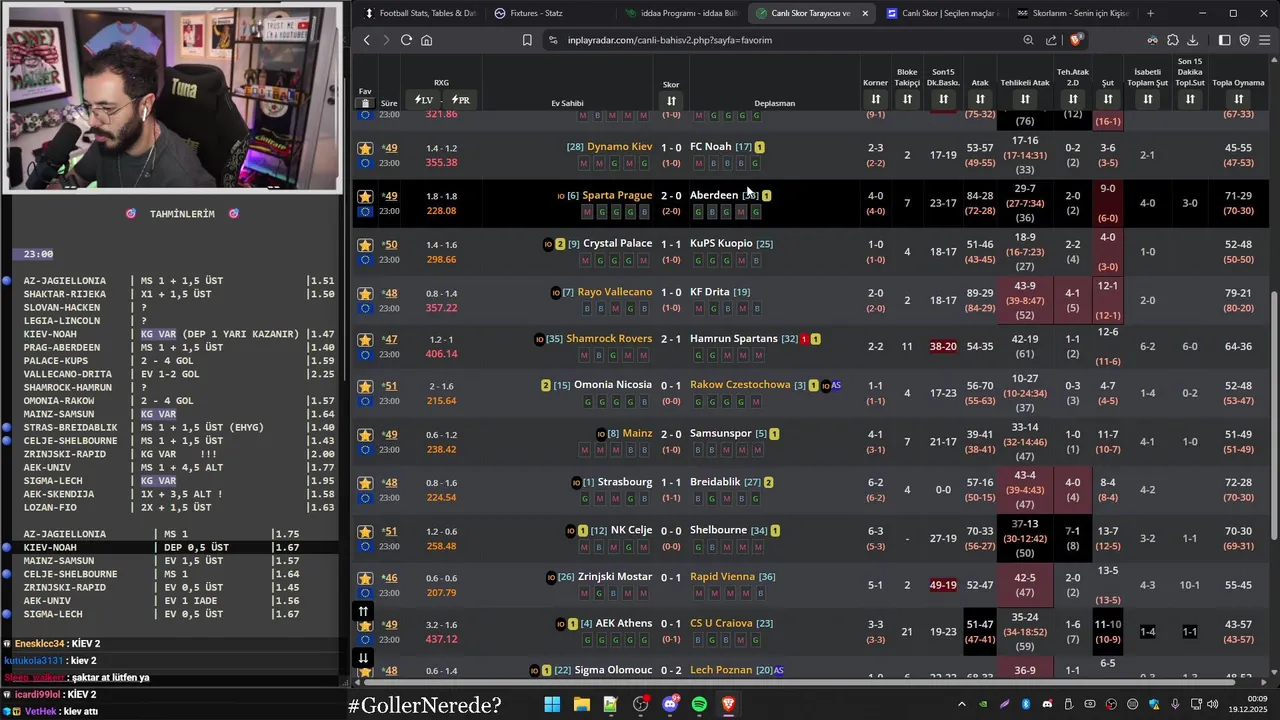The height and width of the screenshot is (720, 1280).
Task: Open a new browser tab
Action: pos(1150,13)
